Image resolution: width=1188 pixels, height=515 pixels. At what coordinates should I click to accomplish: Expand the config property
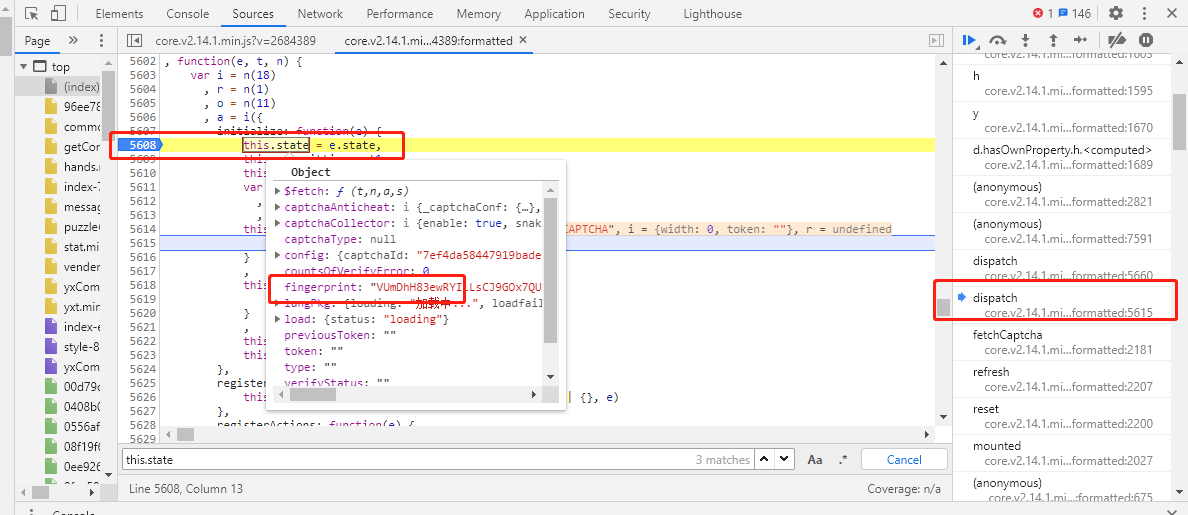pyautogui.click(x=277, y=255)
